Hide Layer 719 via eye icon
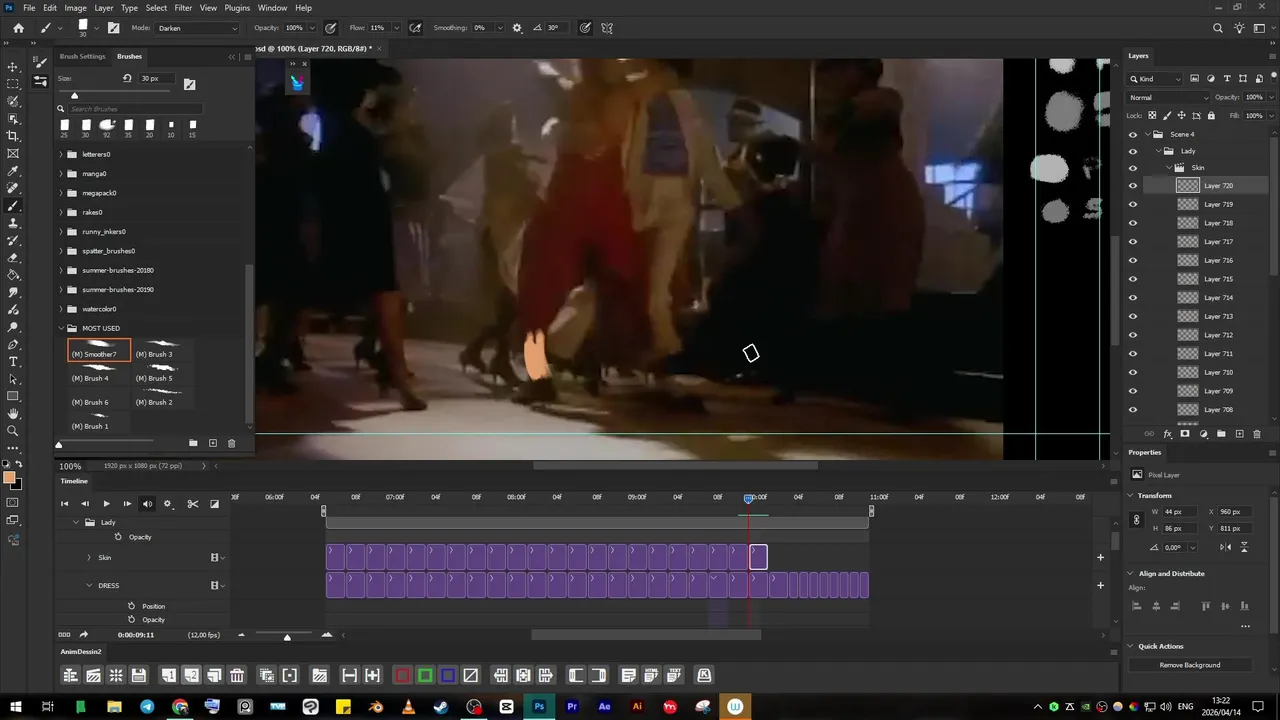1280x720 pixels. point(1133,204)
